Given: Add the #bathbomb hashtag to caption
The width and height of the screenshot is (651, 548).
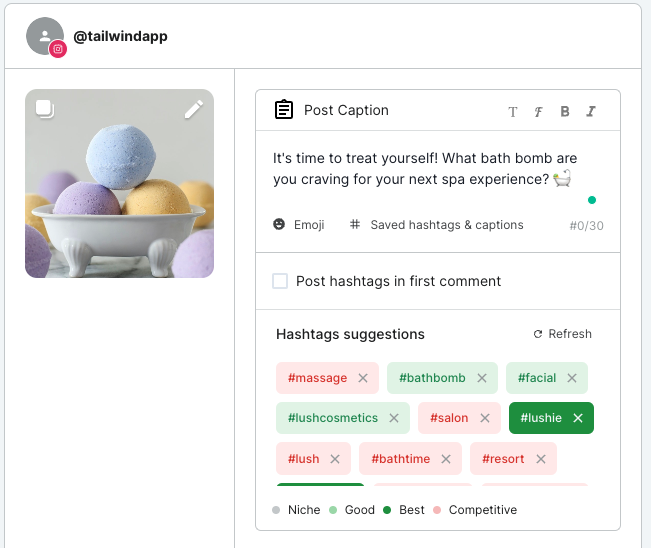Looking at the screenshot, I should point(432,378).
